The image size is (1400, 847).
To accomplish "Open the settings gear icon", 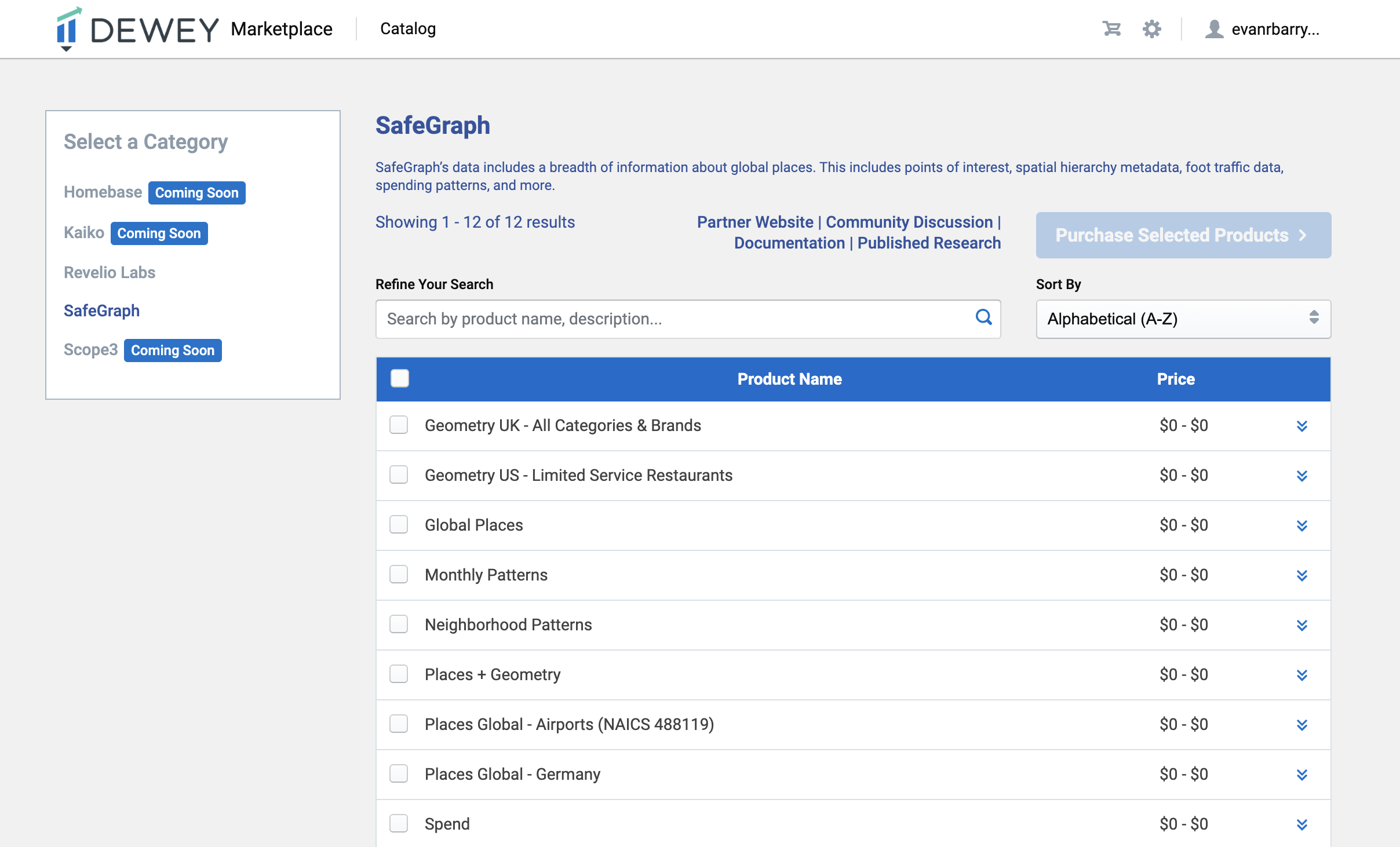I will 1152,29.
